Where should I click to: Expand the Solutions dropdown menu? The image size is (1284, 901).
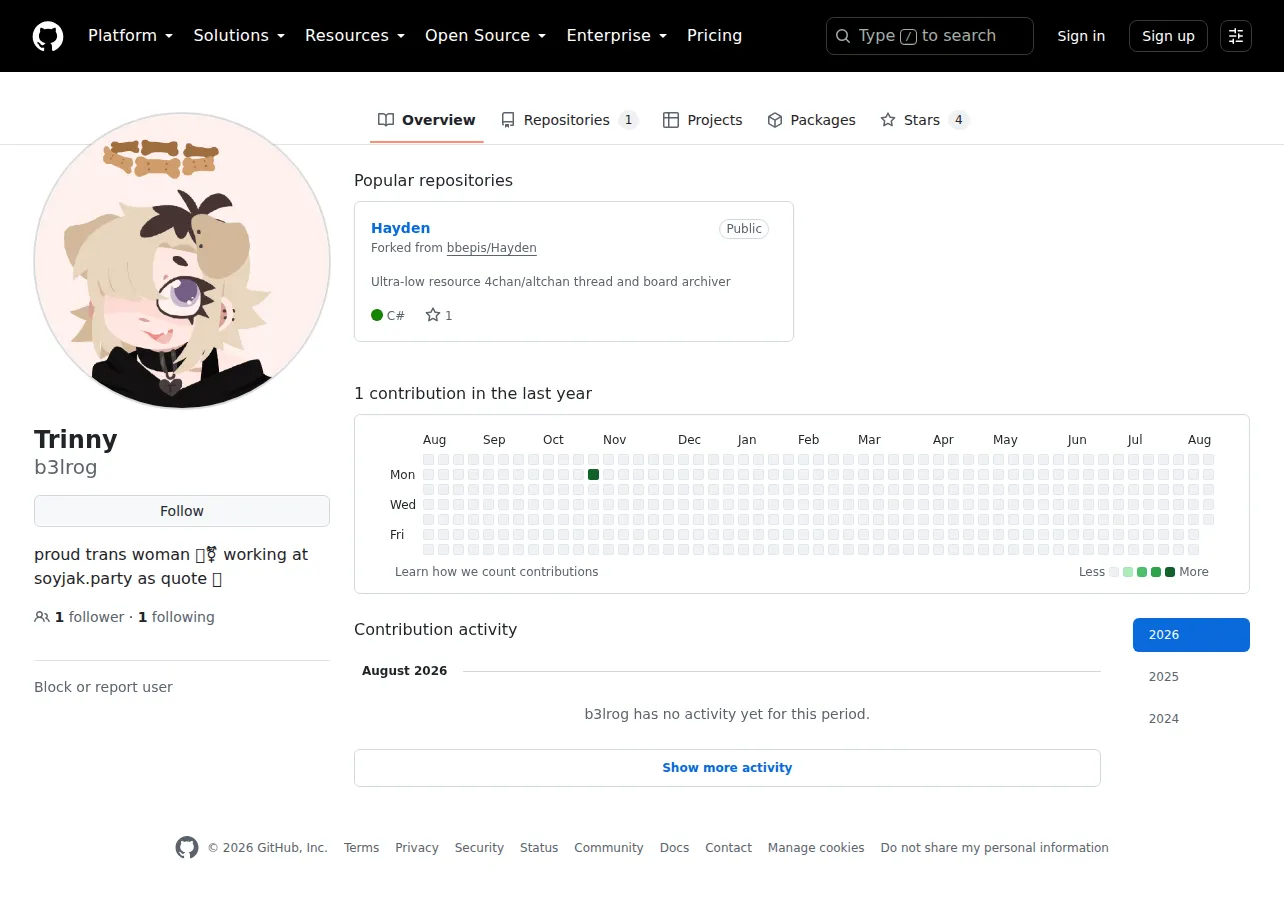pyautogui.click(x=239, y=36)
